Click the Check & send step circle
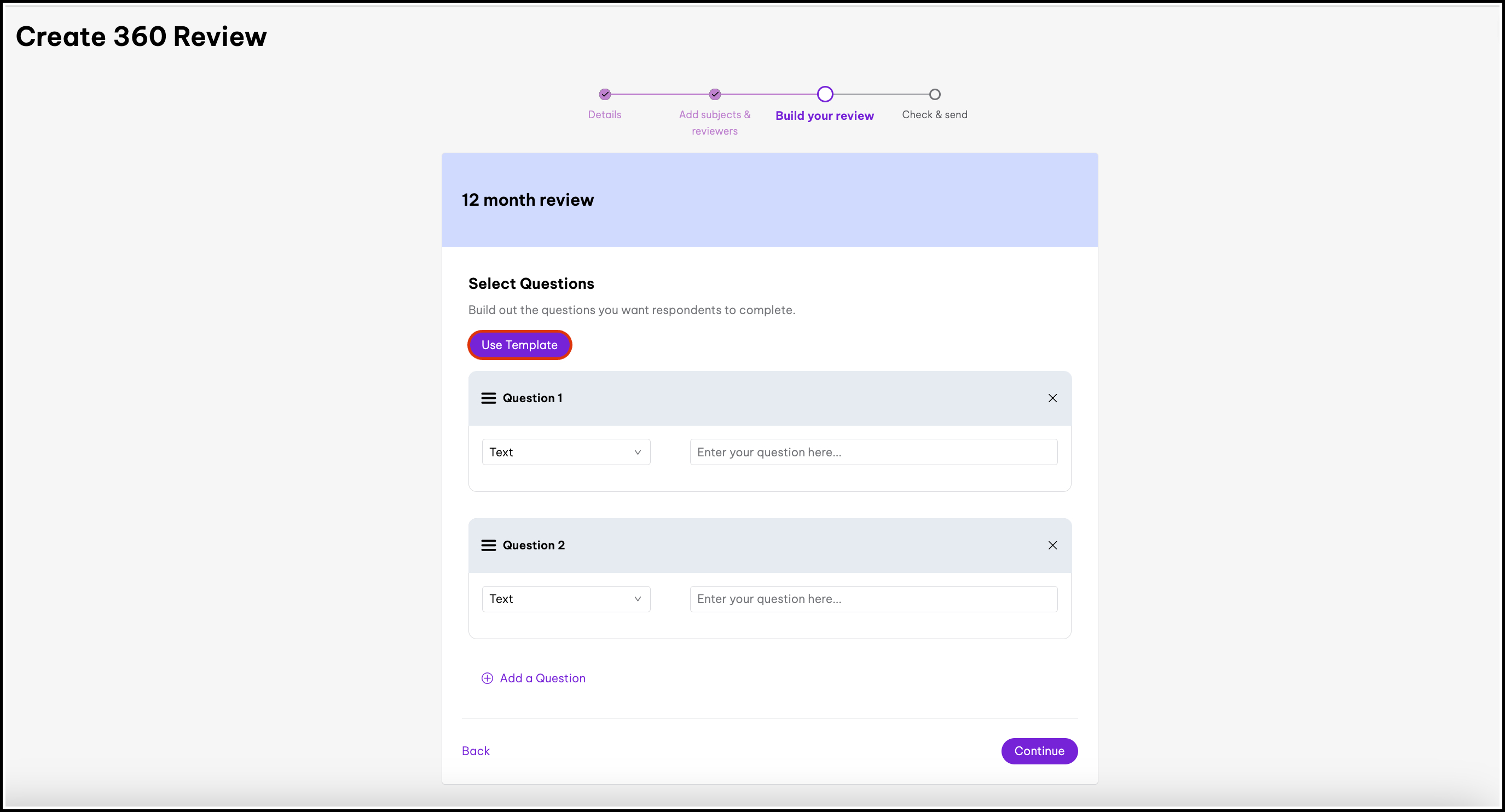The image size is (1505, 812). pos(934,94)
